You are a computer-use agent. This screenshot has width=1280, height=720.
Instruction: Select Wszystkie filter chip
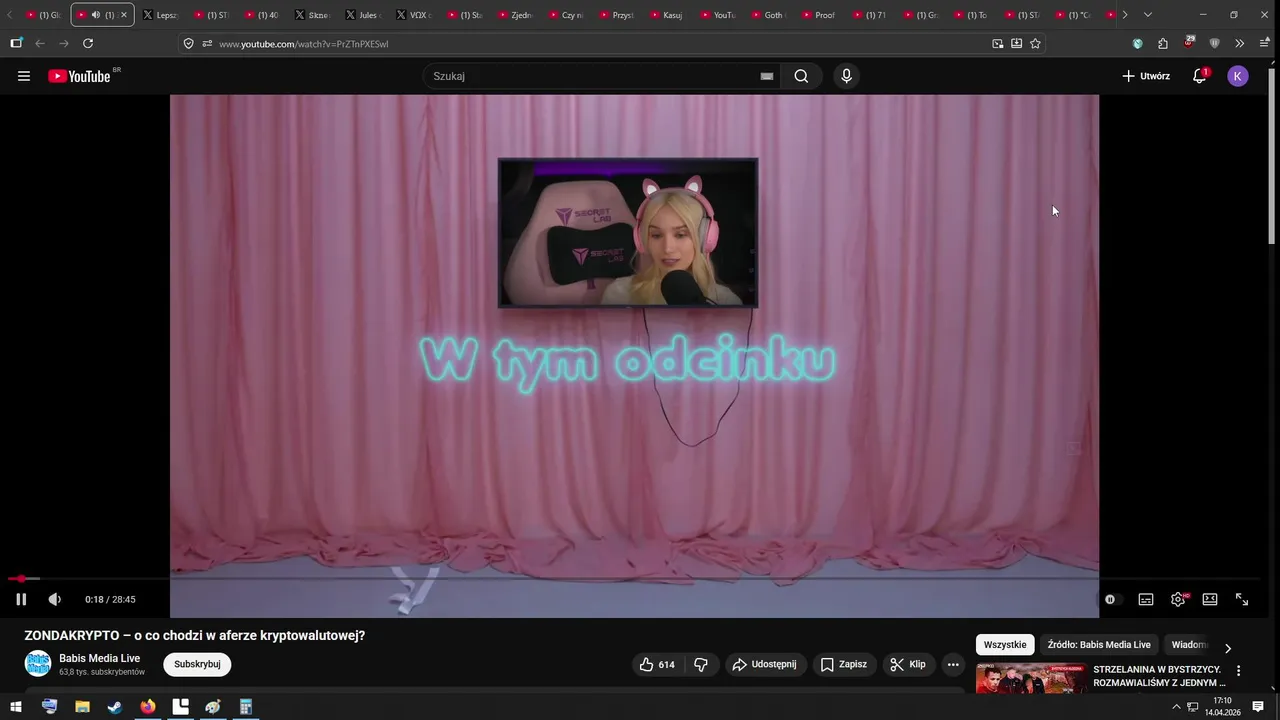[x=1005, y=645]
